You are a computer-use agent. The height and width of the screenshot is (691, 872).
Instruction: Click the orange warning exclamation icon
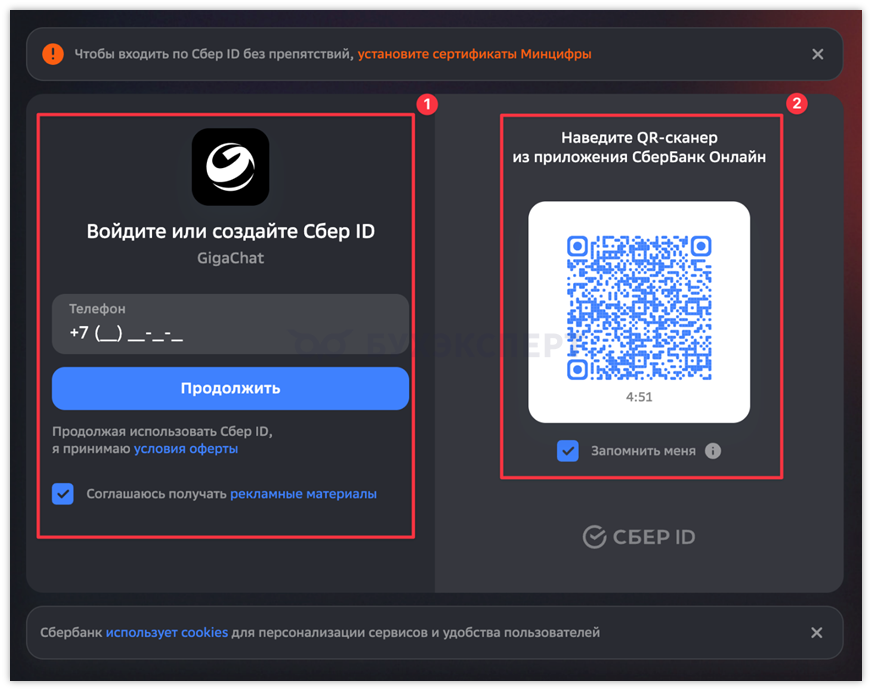(53, 54)
